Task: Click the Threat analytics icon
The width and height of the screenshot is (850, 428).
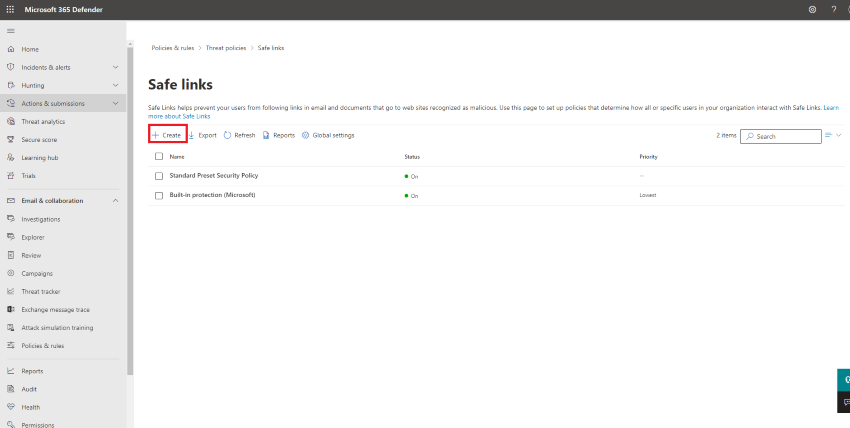Action: pyautogui.click(x=10, y=121)
